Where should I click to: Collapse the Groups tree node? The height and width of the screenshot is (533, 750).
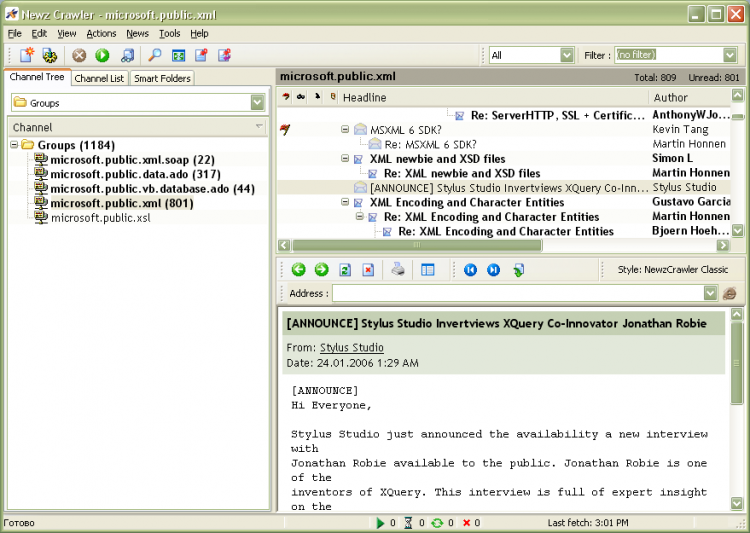tap(15, 145)
